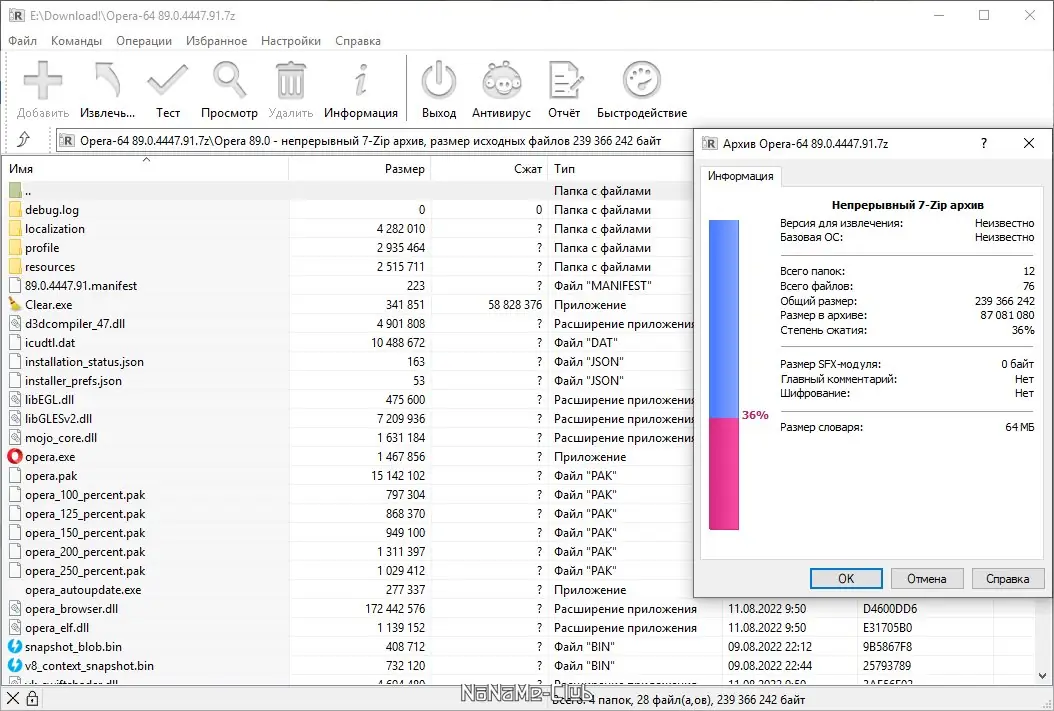
Task: Click the d3dcompiler_47.dll file icon
Action: tap(15, 323)
